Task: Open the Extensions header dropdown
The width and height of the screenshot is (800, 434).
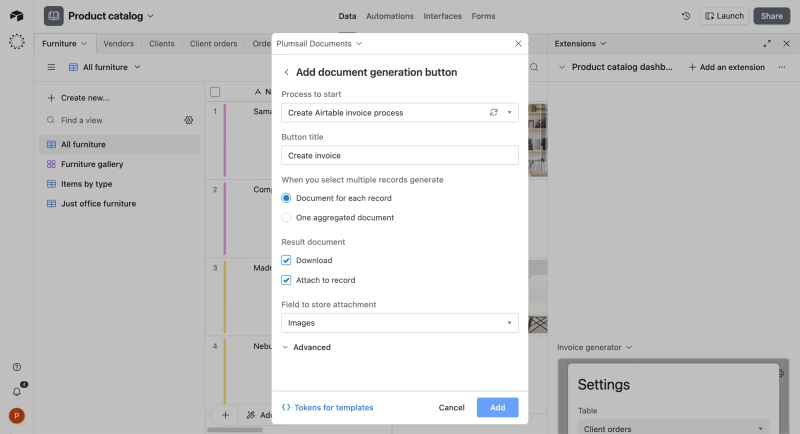Action: [x=580, y=43]
